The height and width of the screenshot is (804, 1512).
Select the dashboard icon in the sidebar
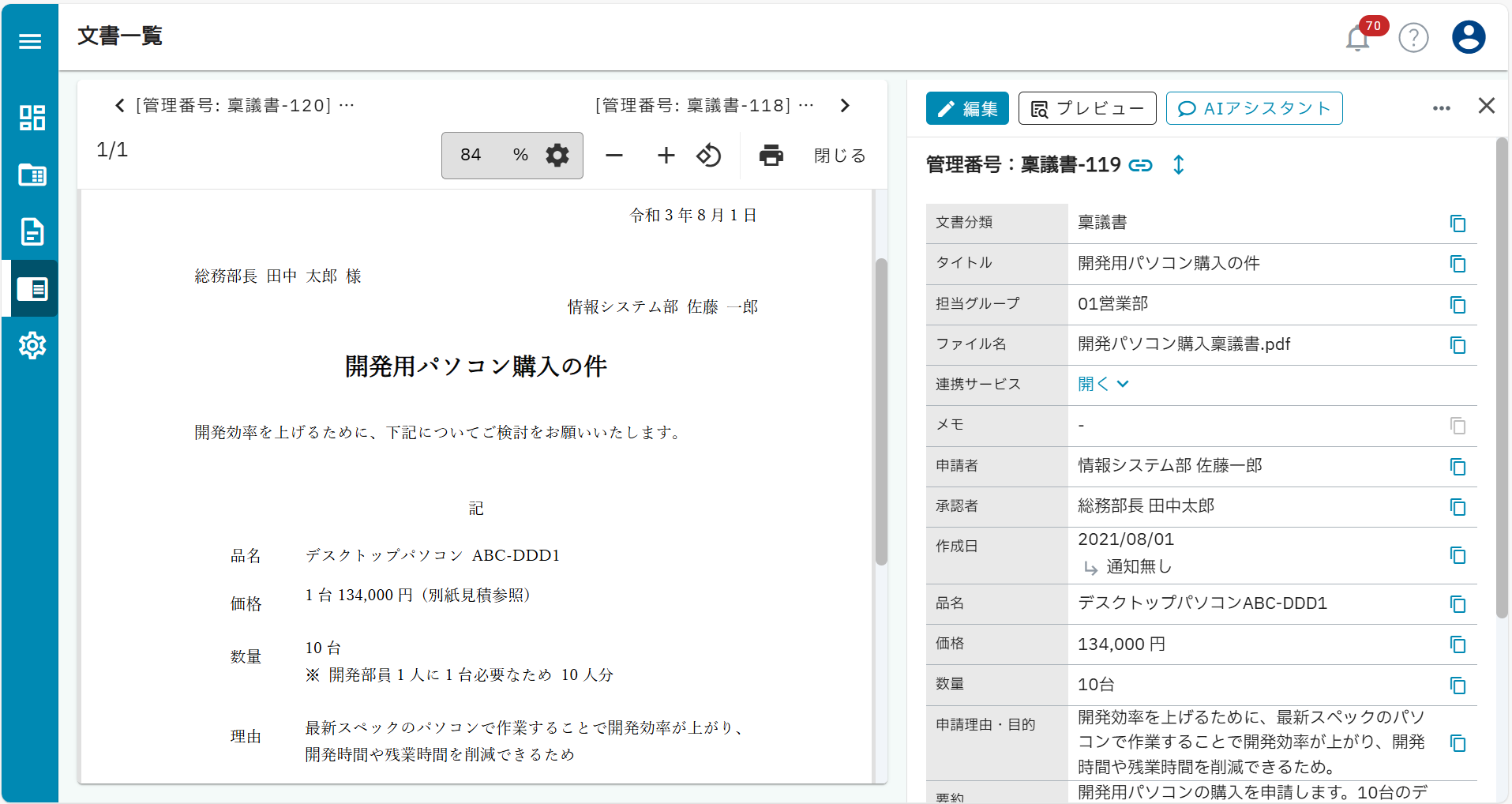pyautogui.click(x=32, y=118)
